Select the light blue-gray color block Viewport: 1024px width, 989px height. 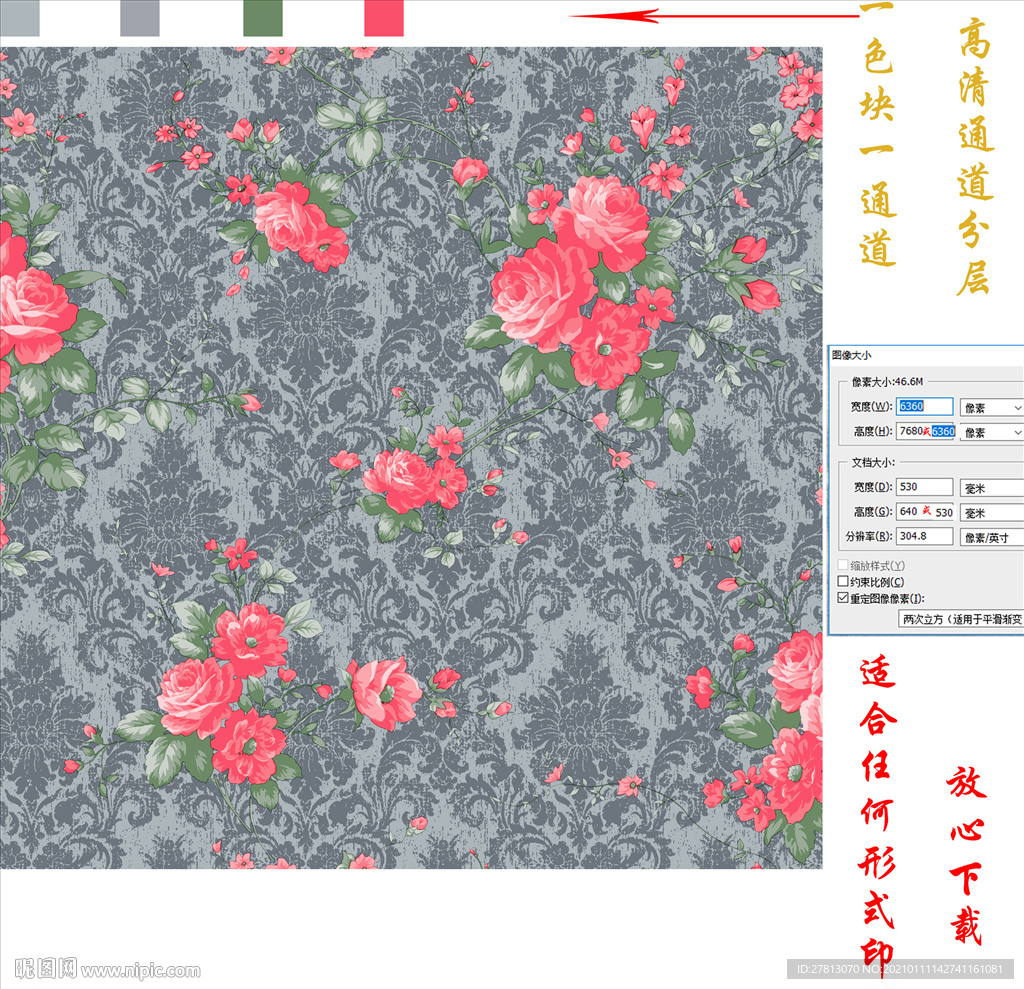coord(19,18)
